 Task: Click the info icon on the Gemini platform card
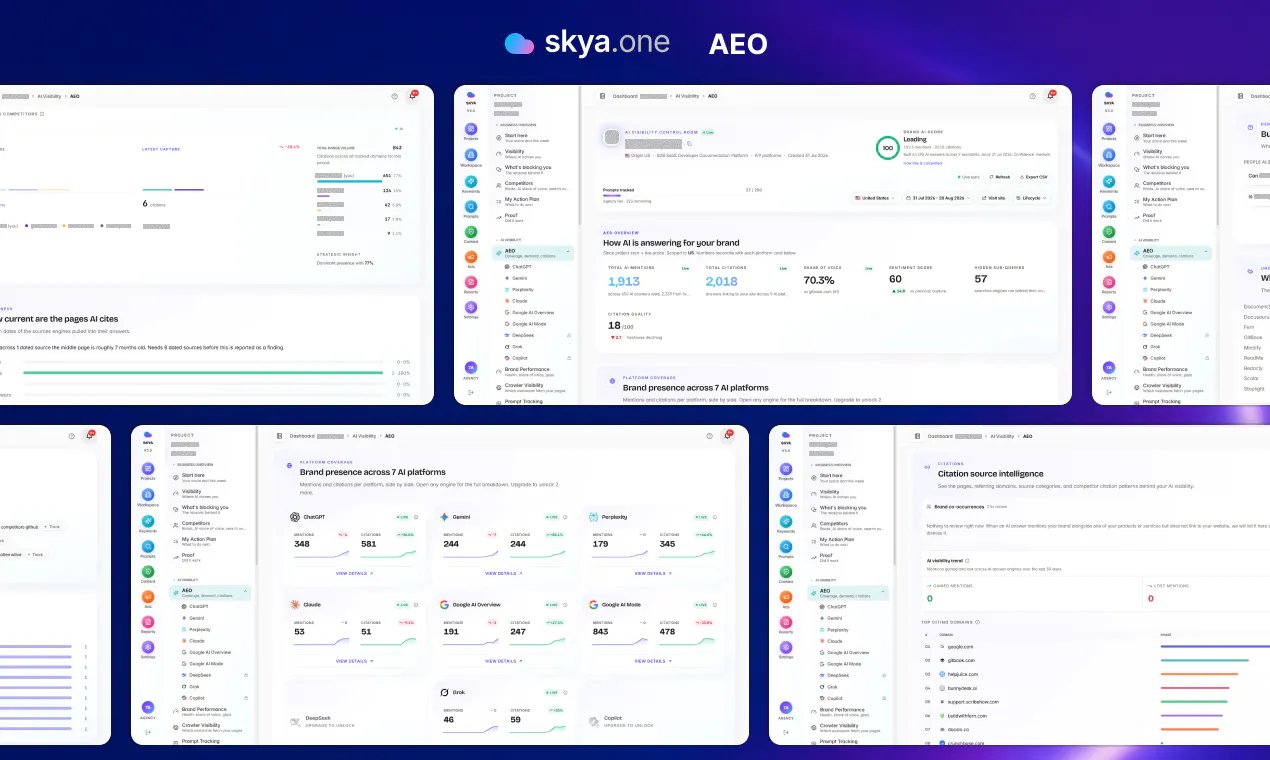(565, 517)
